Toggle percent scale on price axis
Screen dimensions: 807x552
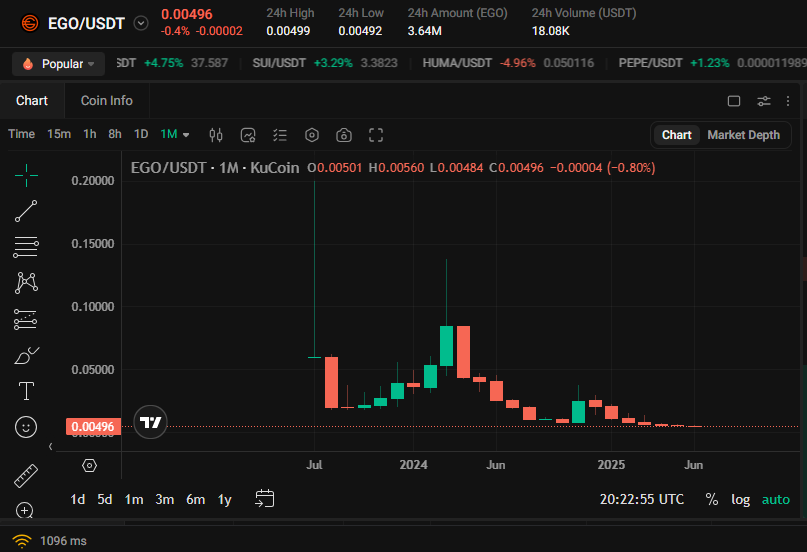(x=712, y=499)
